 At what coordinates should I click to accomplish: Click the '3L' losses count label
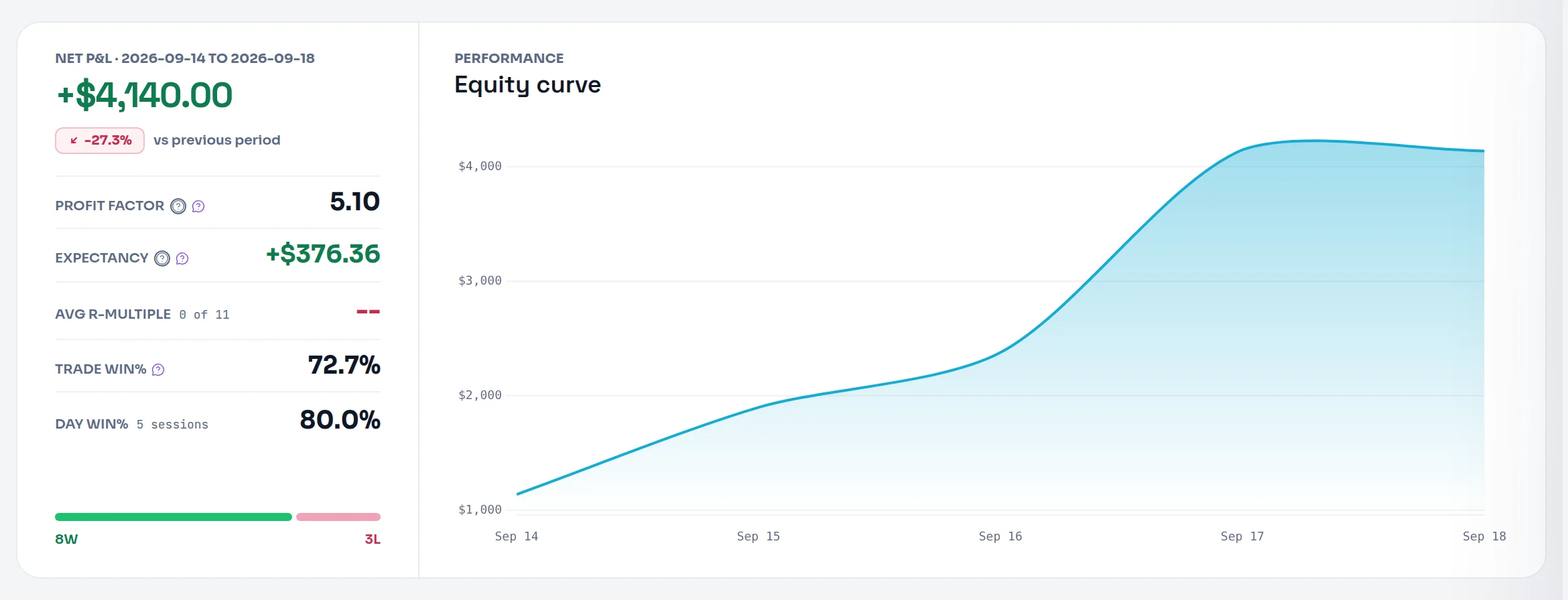click(x=373, y=539)
